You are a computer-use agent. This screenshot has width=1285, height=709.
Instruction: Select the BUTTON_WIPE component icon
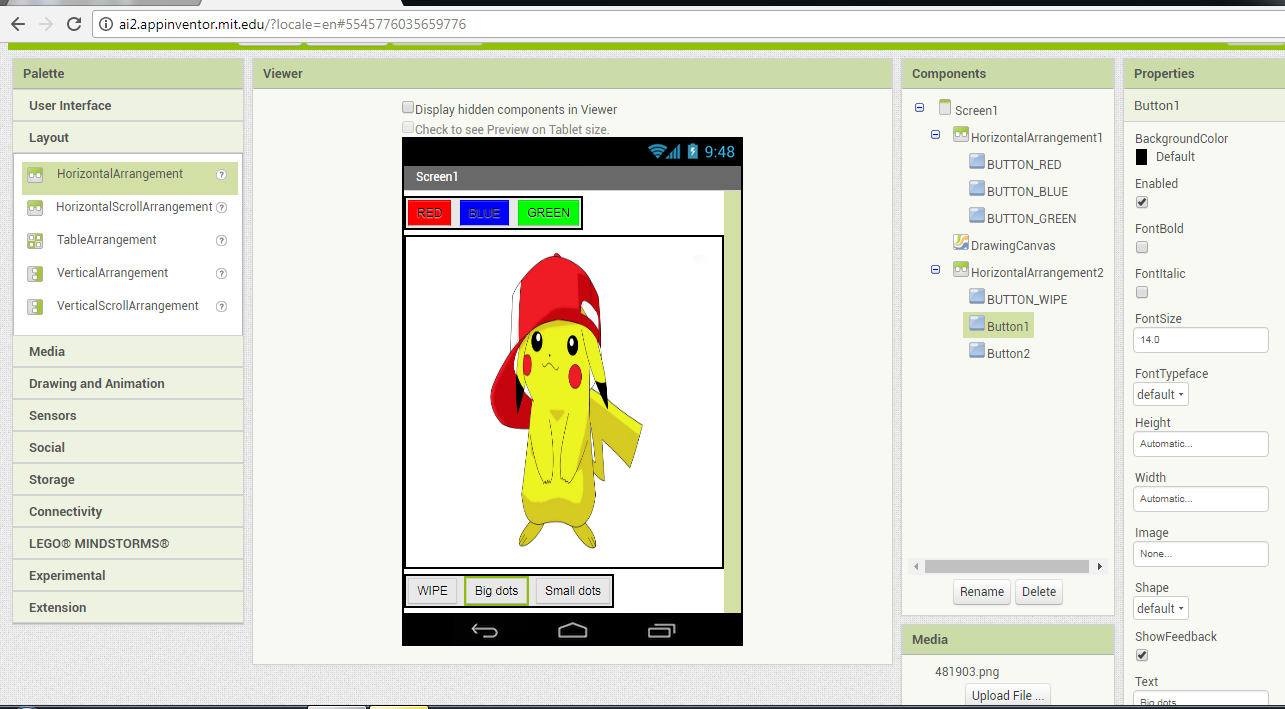977,296
